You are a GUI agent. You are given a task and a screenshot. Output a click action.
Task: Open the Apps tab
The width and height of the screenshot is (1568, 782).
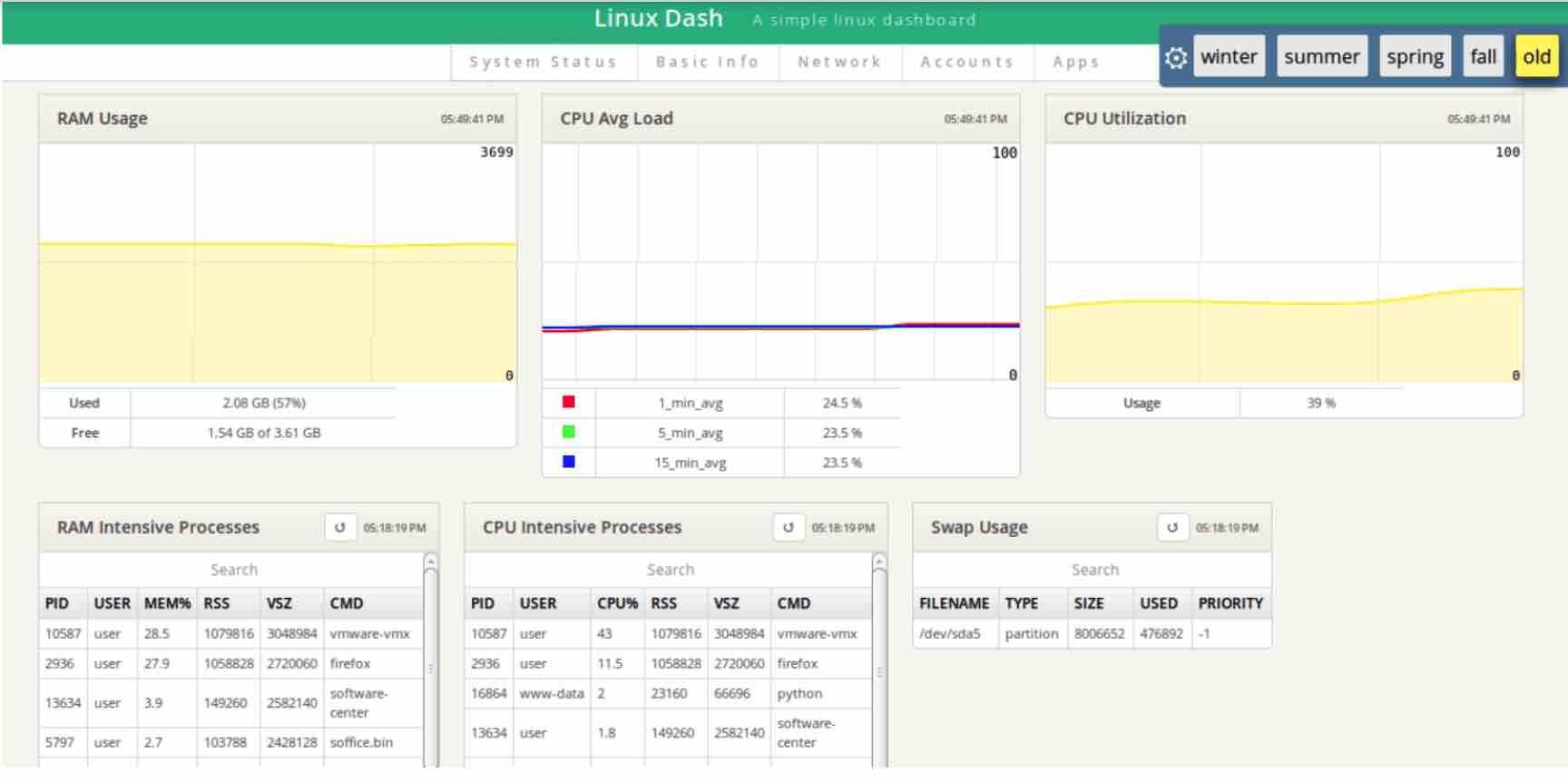[x=1076, y=62]
